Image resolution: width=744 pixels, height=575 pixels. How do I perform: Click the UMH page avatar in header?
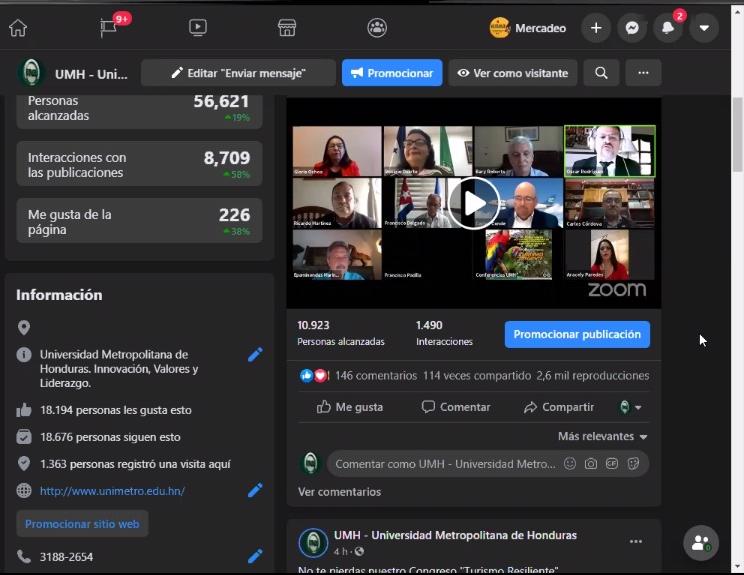click(31, 73)
